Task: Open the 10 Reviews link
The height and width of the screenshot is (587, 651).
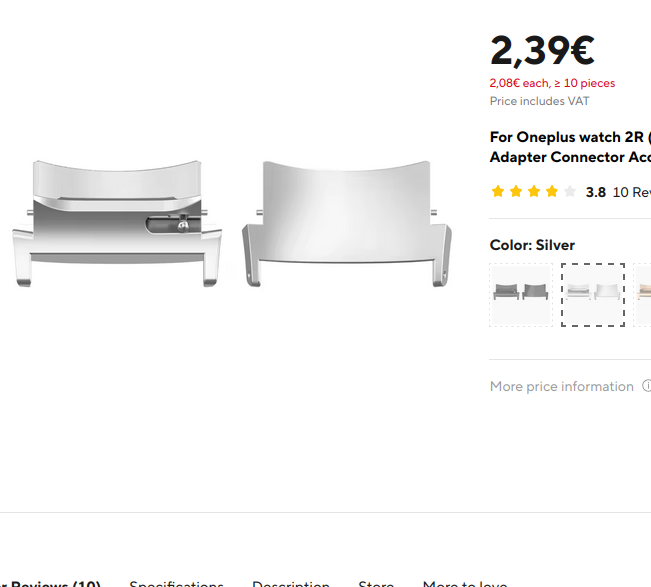Action: pyautogui.click(x=631, y=192)
